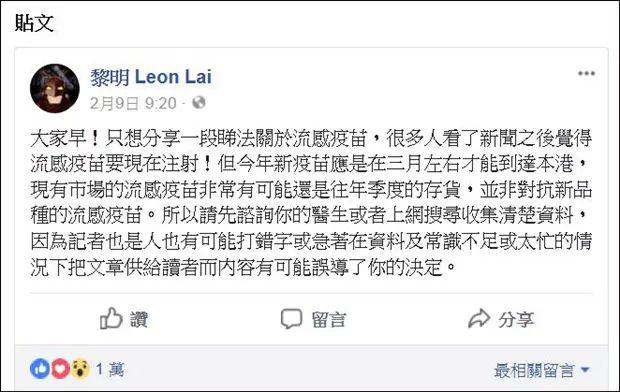
Task: Open the post timestamp 2月9日 9:20
Action: [x=133, y=104]
